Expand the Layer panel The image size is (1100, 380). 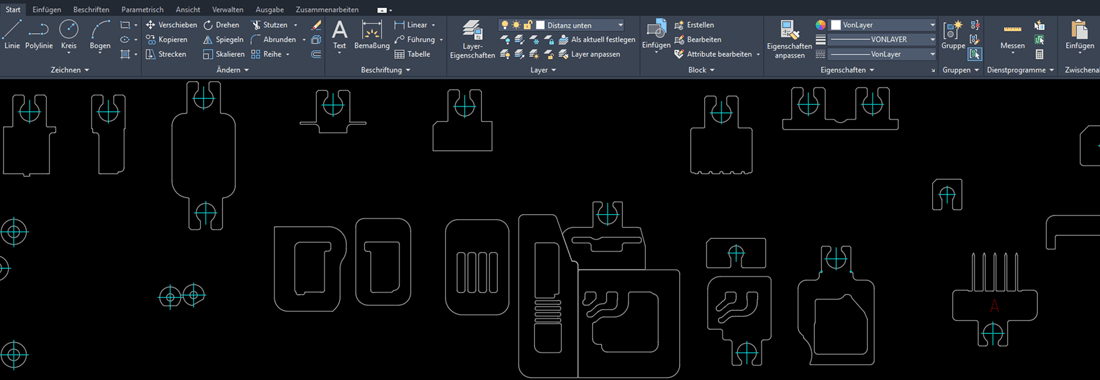coord(543,70)
